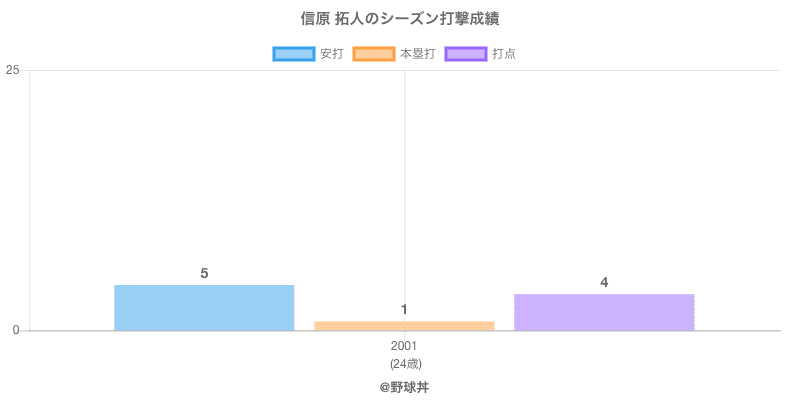The height and width of the screenshot is (400, 800).
Task: Click the y-axis maximum label 25
Action: [12, 70]
